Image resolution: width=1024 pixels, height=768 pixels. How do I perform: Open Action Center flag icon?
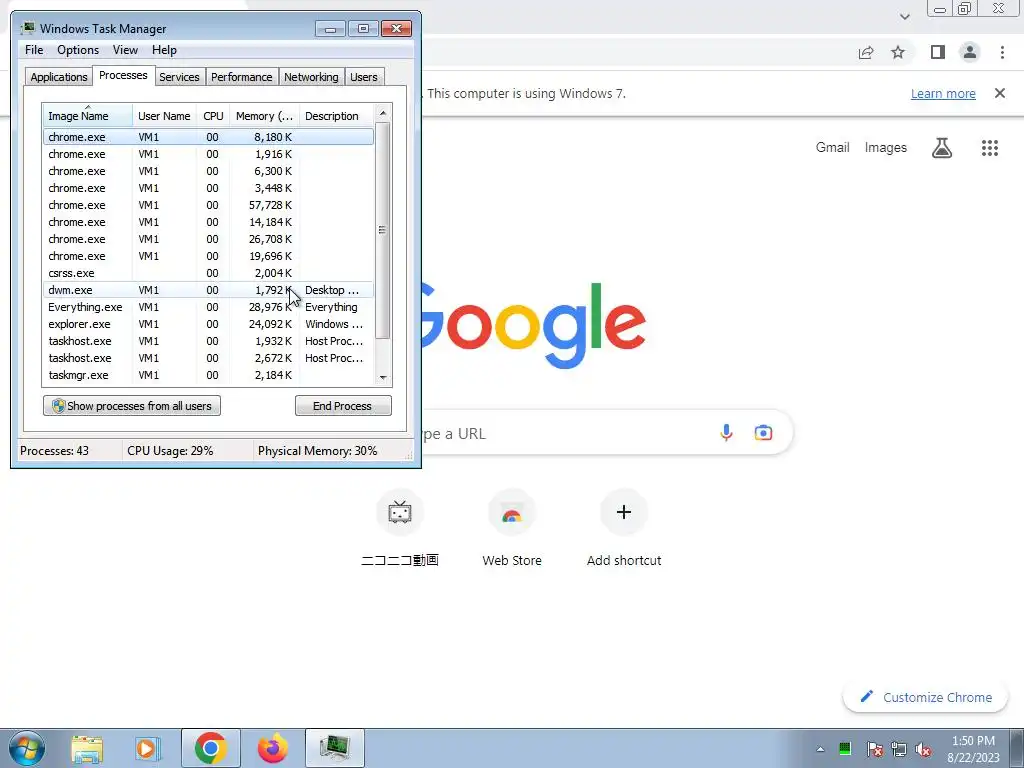pyautogui.click(x=874, y=749)
